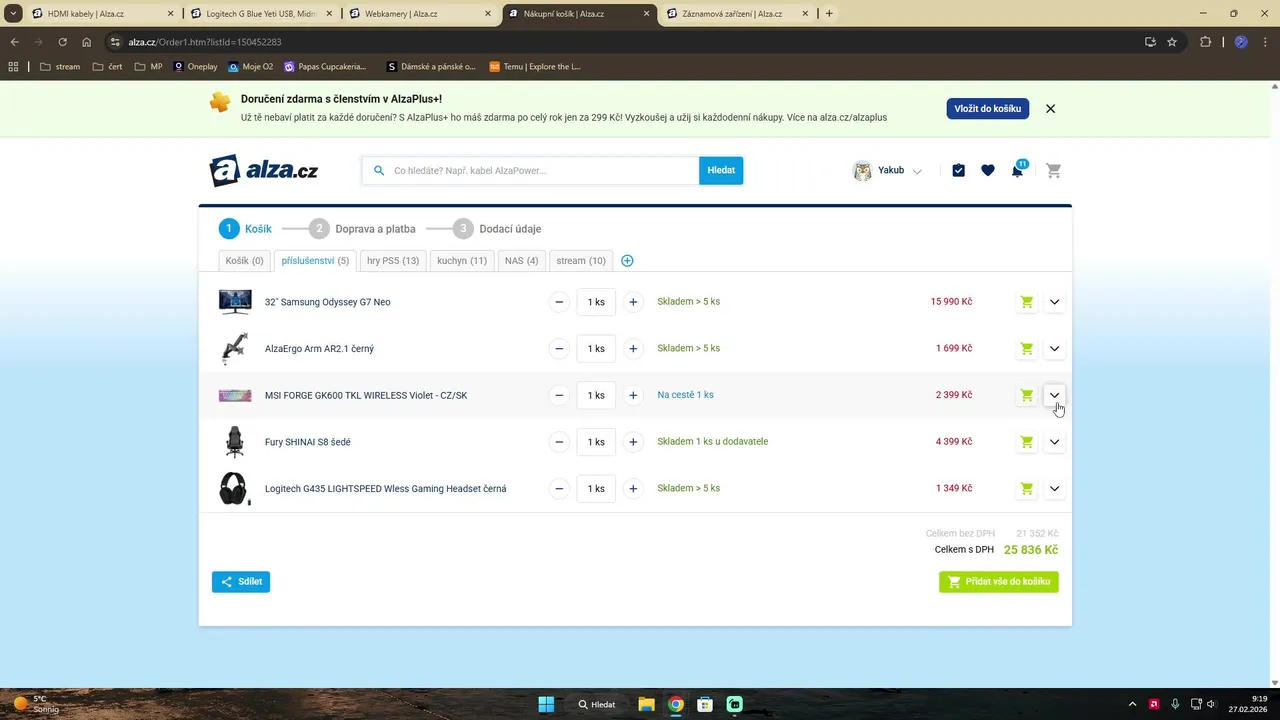The image size is (1280, 720).
Task: Open the Logitech G435 LIGHTSPEED product link
Action: pos(385,489)
